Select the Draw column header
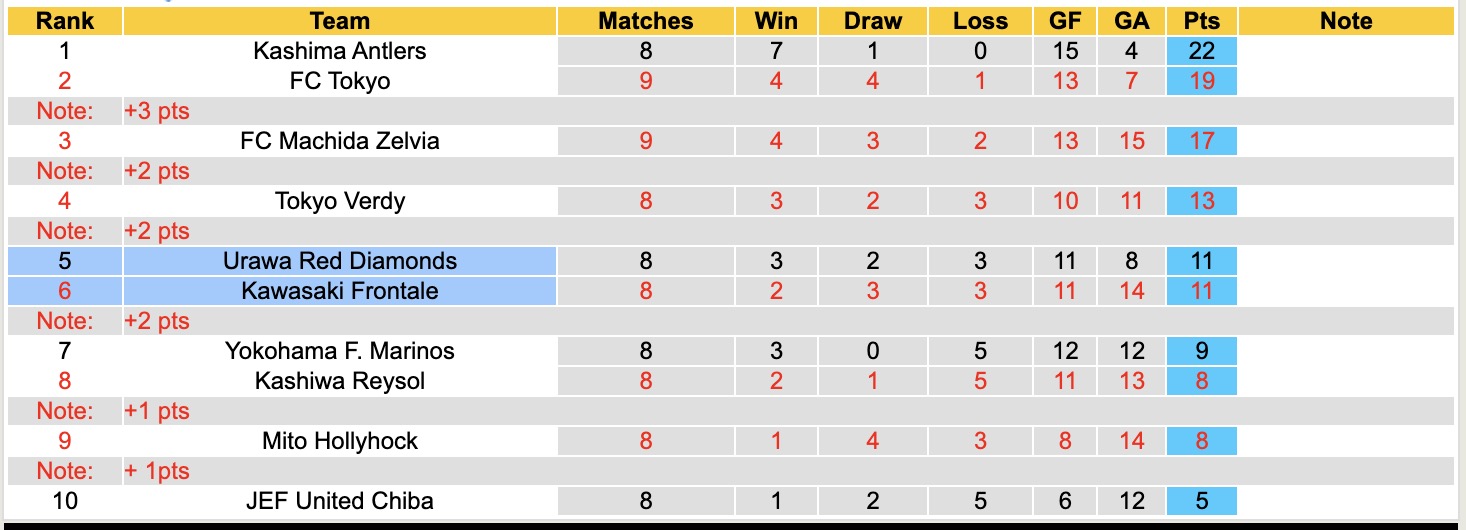Screen dimensions: 1466x530 coord(872,21)
